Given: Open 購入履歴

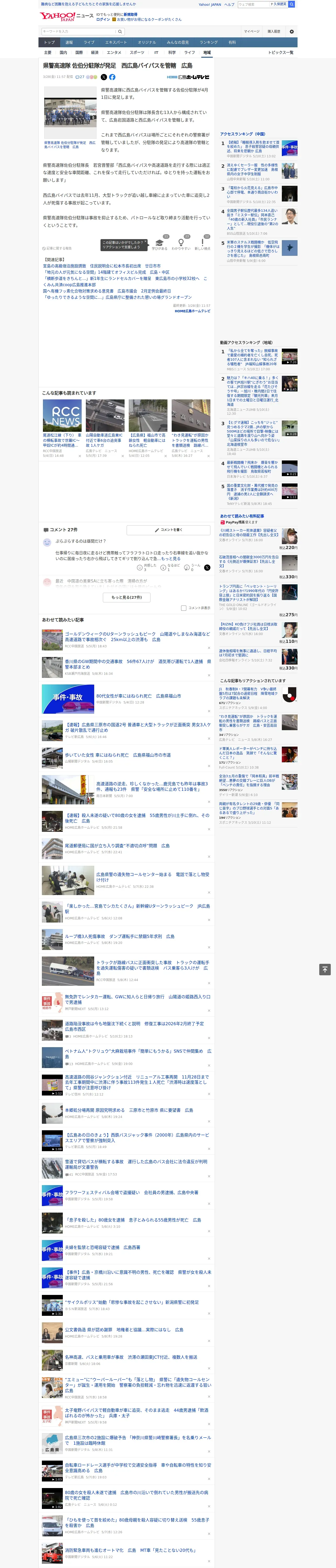Looking at the screenshot, I should 274,32.
